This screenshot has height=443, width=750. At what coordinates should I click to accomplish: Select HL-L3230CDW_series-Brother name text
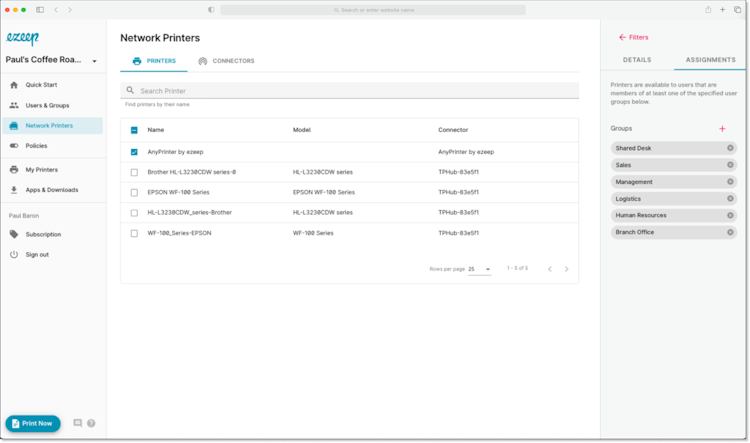point(189,212)
